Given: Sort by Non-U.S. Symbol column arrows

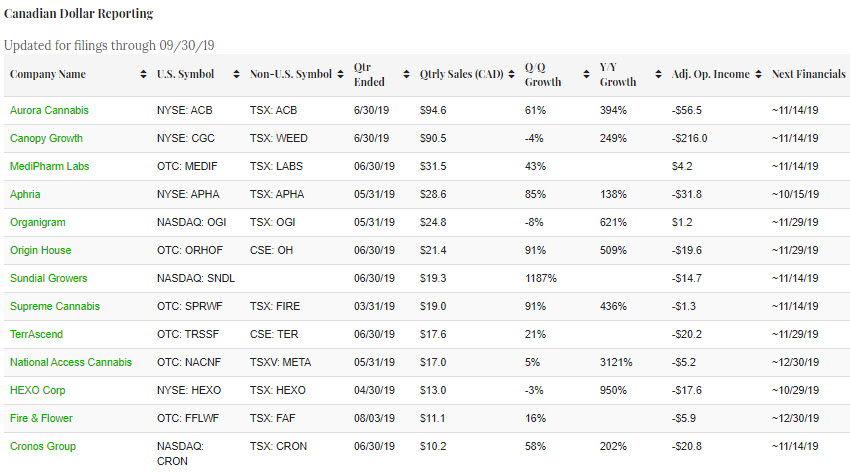Looking at the screenshot, I should click(341, 75).
